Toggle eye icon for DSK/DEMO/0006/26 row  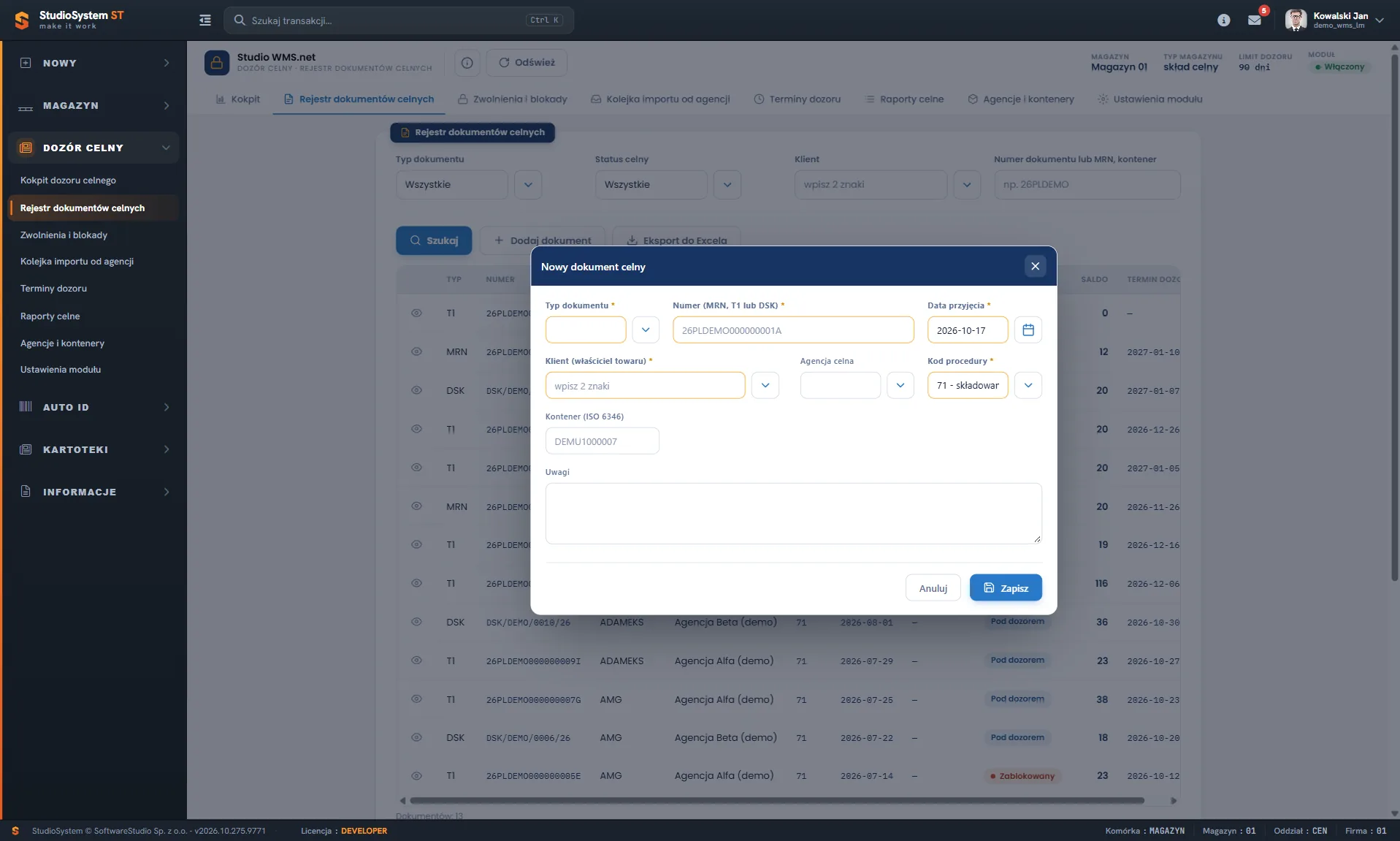[416, 738]
